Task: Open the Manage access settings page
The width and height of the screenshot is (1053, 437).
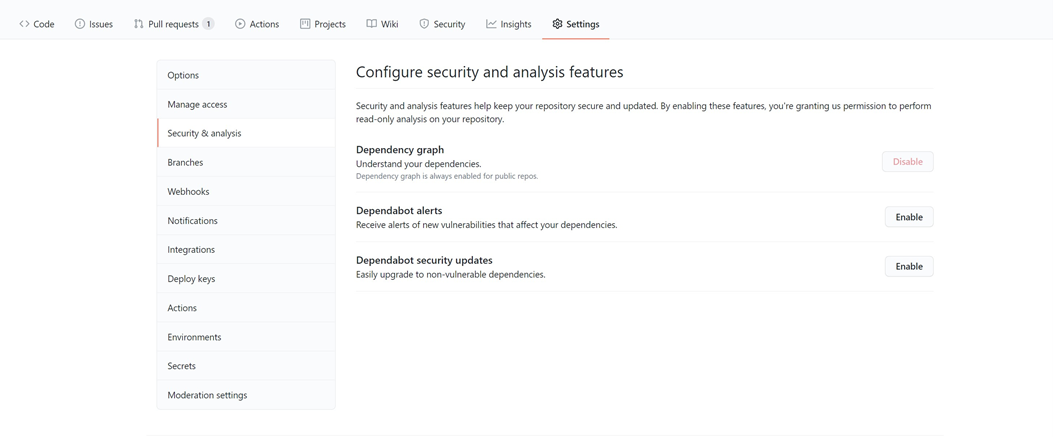Action: click(197, 104)
